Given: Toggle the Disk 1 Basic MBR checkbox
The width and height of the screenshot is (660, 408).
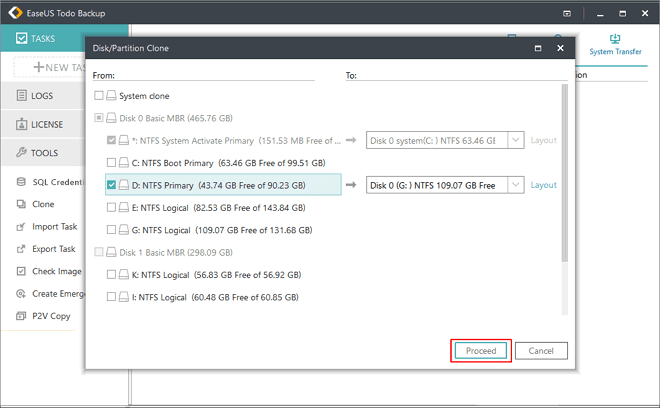Looking at the screenshot, I should (98, 252).
